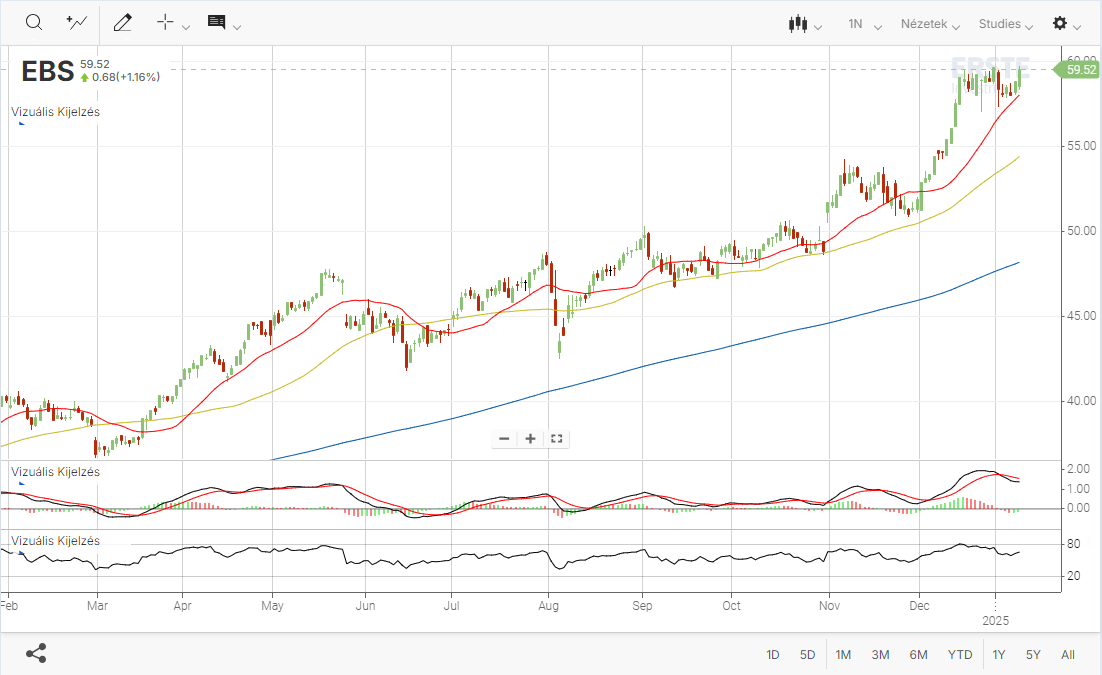The height and width of the screenshot is (675, 1102).
Task: Select the 1D time range
Action: [772, 655]
